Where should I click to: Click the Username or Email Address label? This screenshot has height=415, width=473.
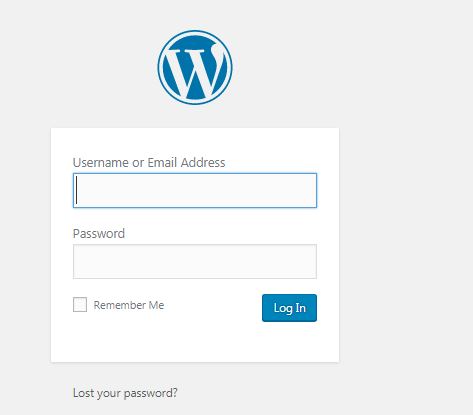coord(149,162)
